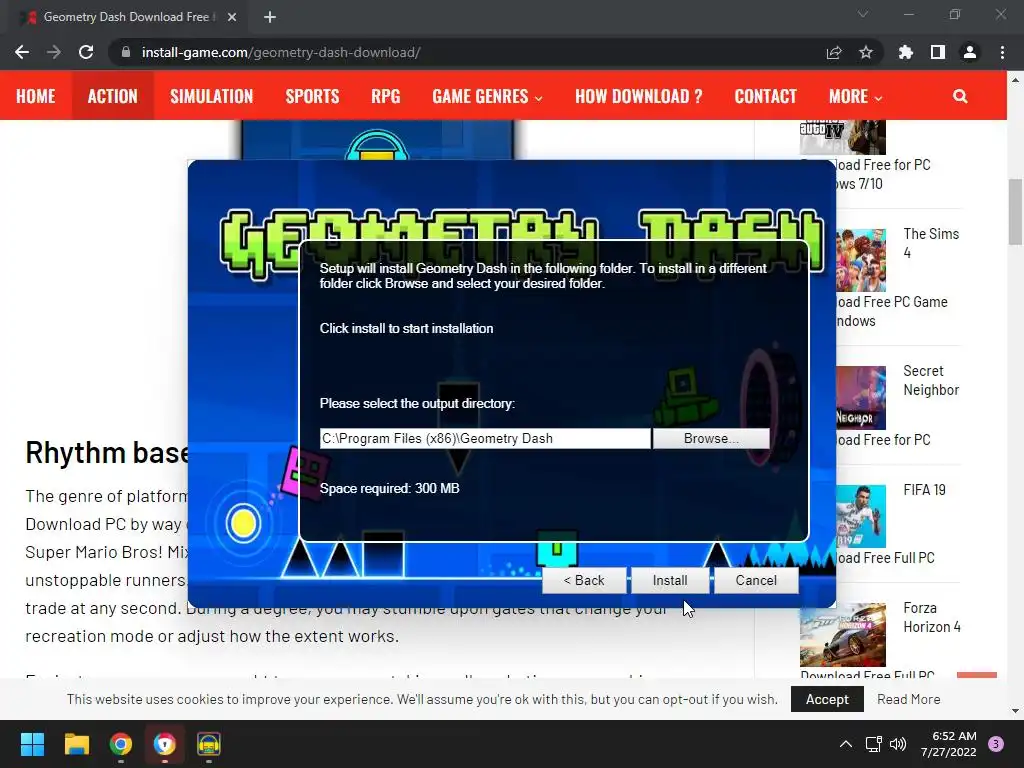
Task: Click the "Space required: 300 MB" text
Action: [x=389, y=488]
